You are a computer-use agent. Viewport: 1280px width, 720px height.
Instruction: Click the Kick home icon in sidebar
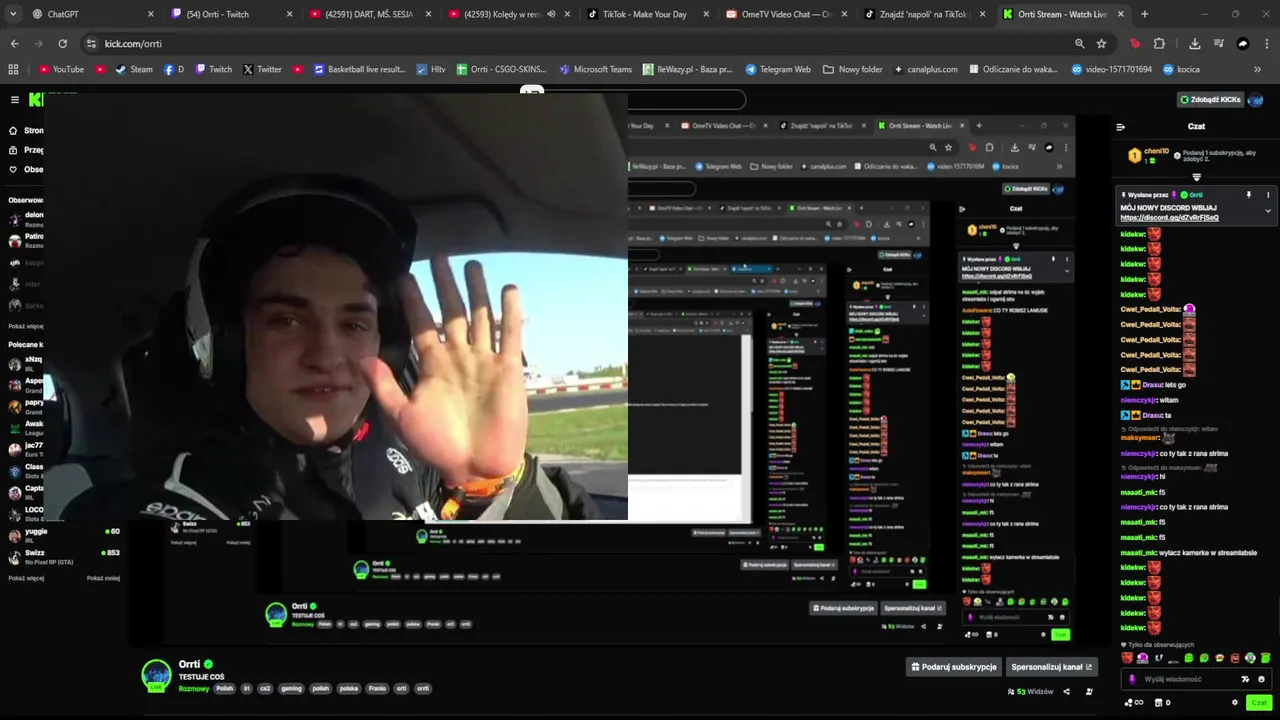(x=13, y=131)
